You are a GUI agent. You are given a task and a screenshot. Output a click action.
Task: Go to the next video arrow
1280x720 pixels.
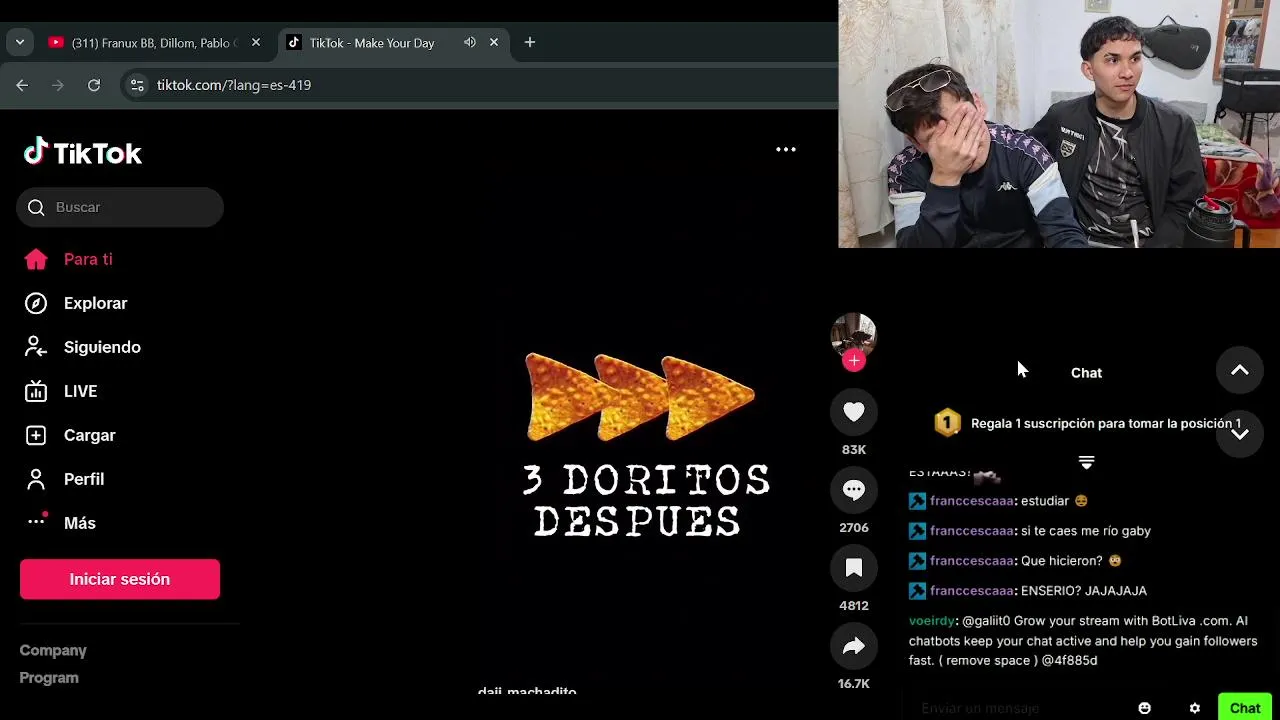pyautogui.click(x=1240, y=433)
